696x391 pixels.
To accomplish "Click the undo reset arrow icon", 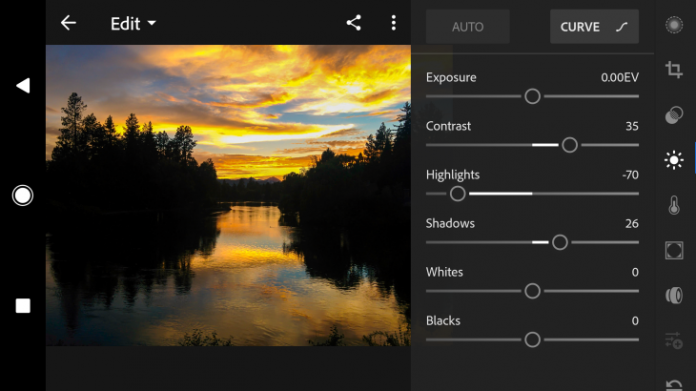I will point(674,384).
